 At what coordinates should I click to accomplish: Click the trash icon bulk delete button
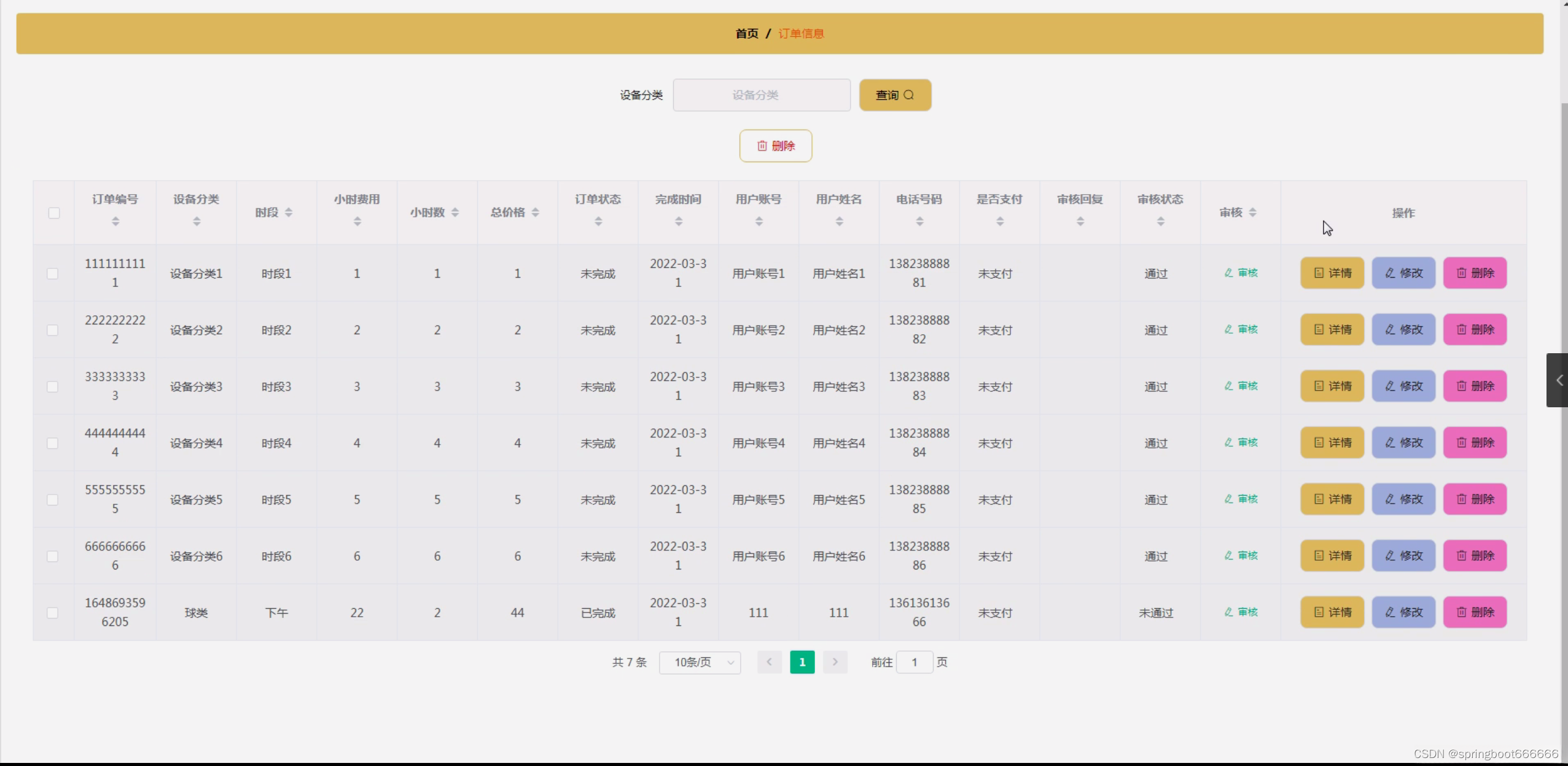775,146
